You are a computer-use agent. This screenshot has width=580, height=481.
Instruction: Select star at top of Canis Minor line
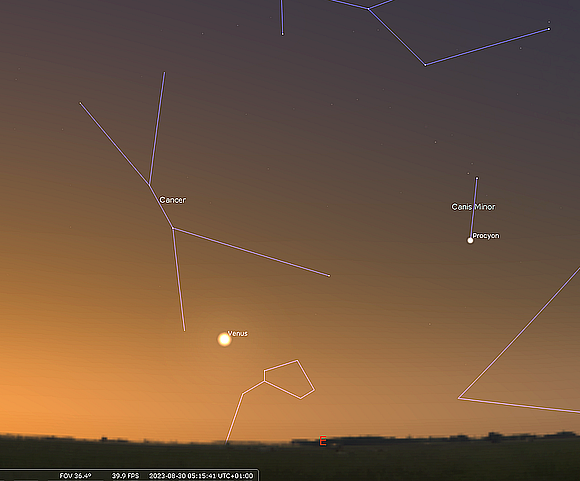point(477,178)
